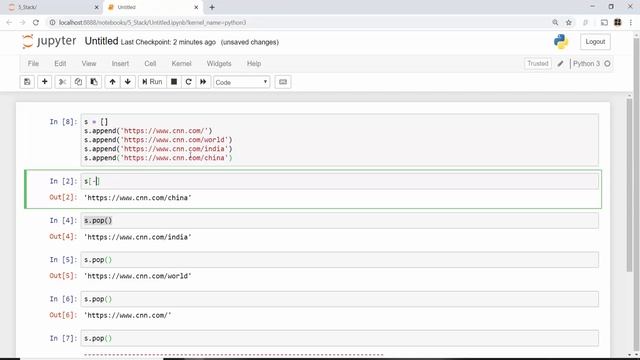This screenshot has height=360, width=640.
Task: Bookmark this page with star icon
Action: 569,22
